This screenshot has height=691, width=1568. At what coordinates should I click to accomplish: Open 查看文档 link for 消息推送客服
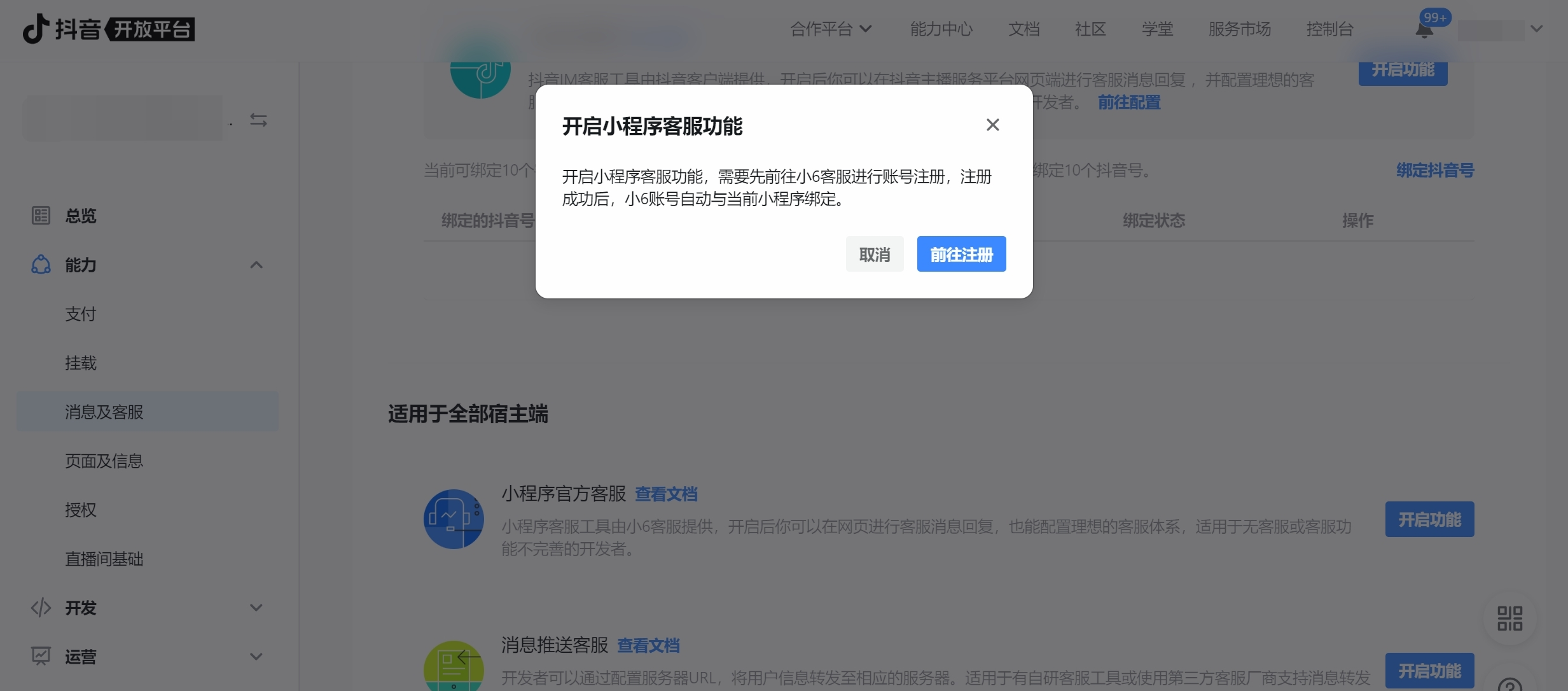click(x=648, y=646)
